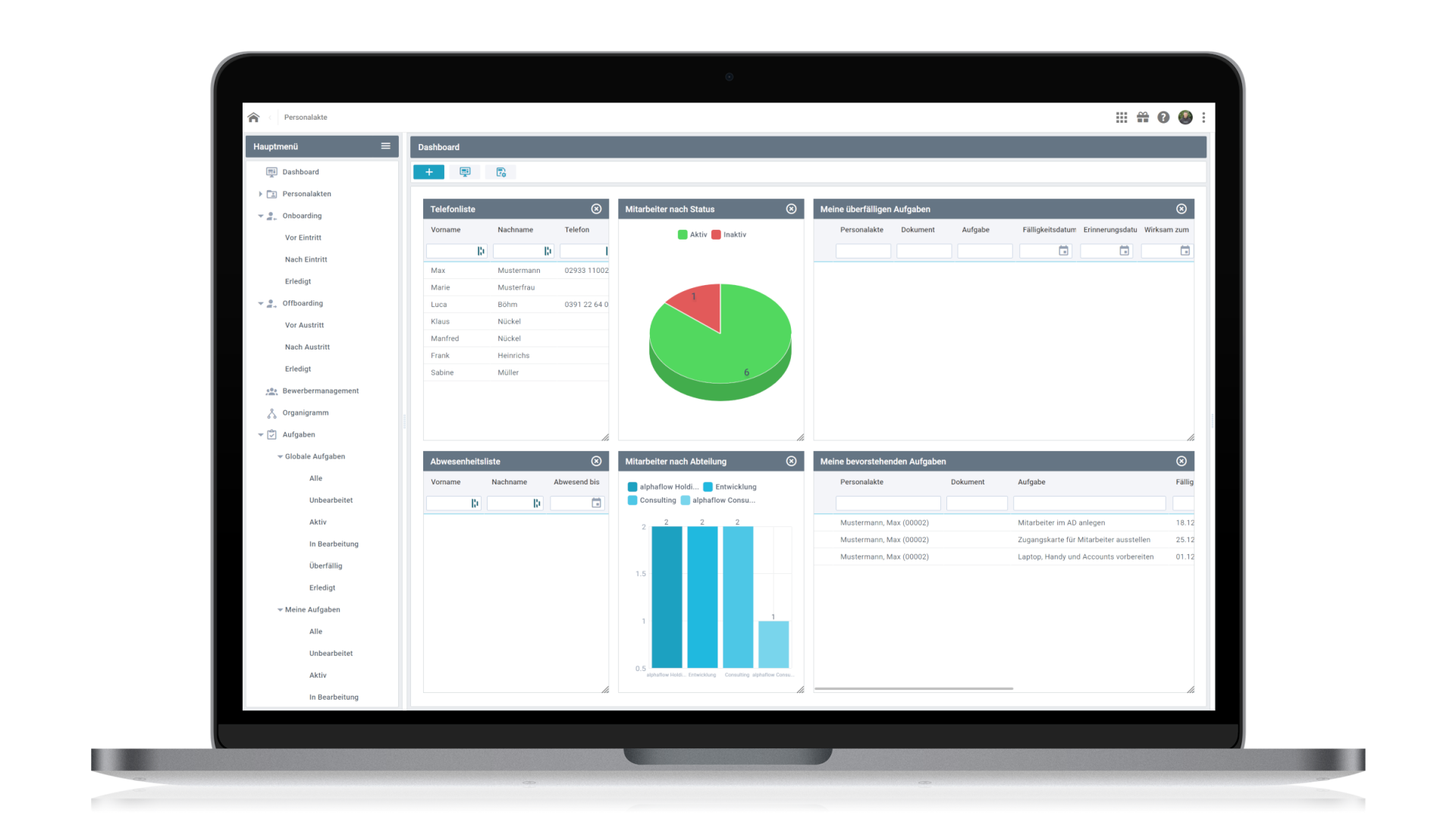Open the Fälligkeitsdatum date picker
Screen dimensions: 1456x837
pos(1064,250)
